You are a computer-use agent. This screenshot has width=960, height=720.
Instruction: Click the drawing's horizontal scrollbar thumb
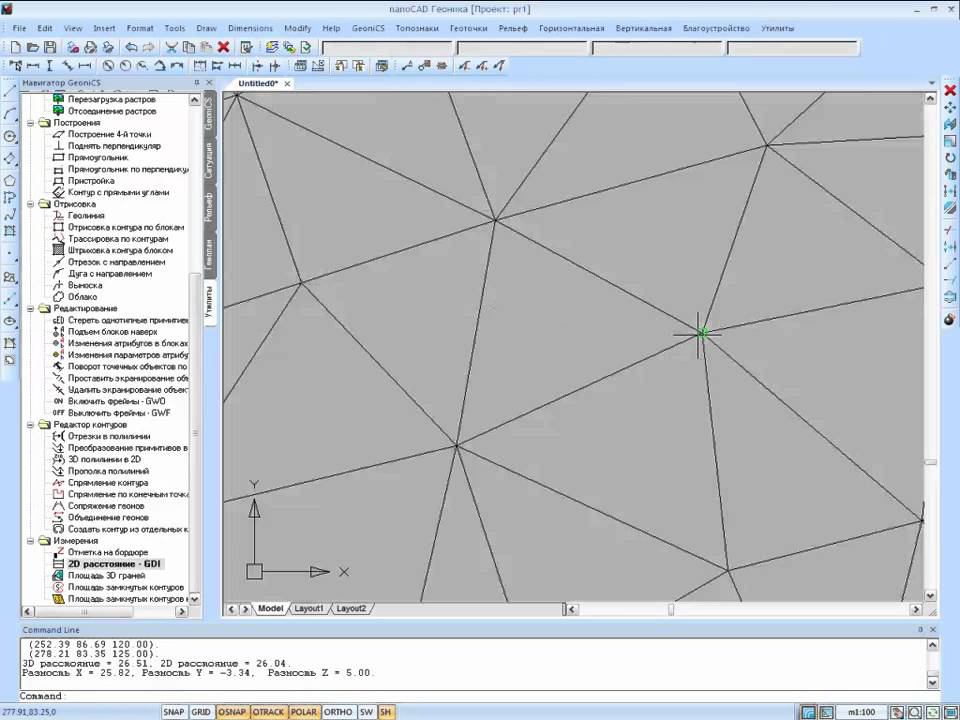(671, 609)
